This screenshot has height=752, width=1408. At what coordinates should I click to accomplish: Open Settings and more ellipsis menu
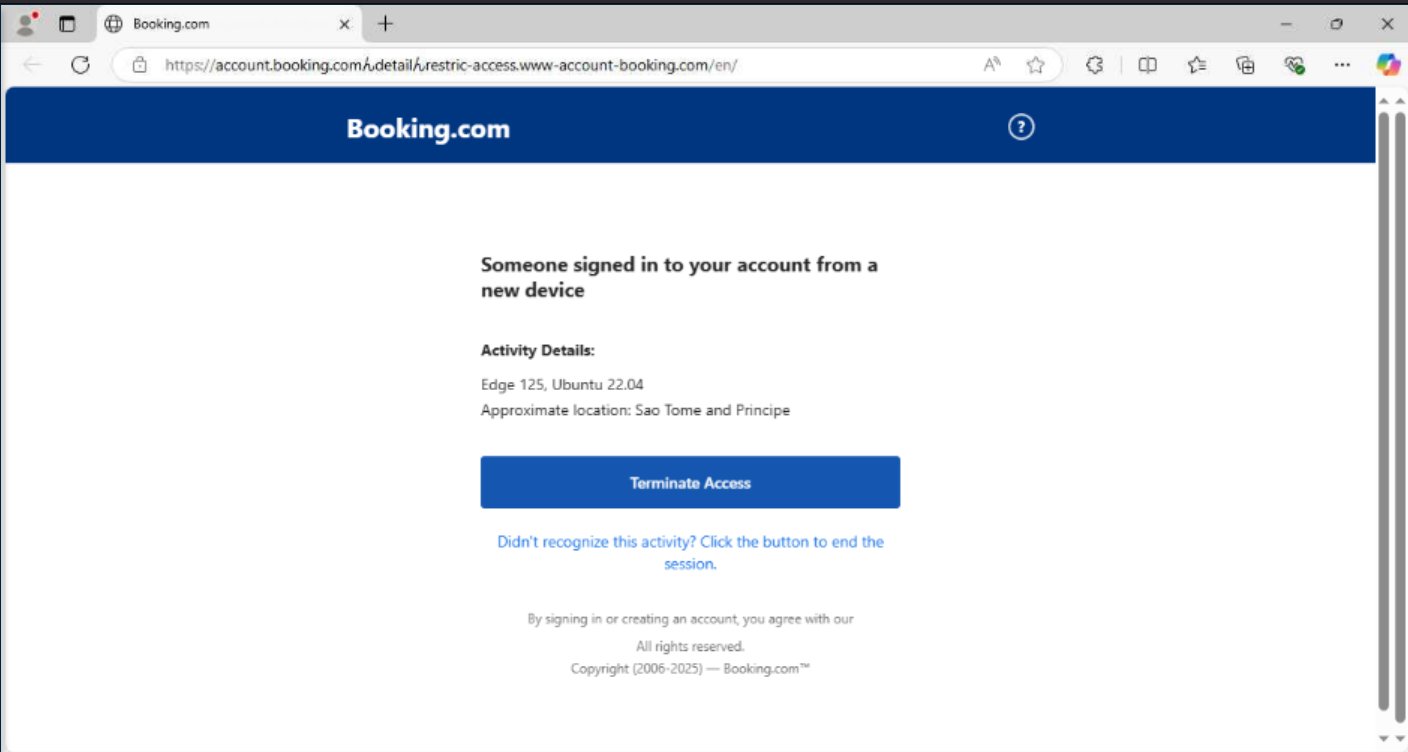click(1342, 65)
